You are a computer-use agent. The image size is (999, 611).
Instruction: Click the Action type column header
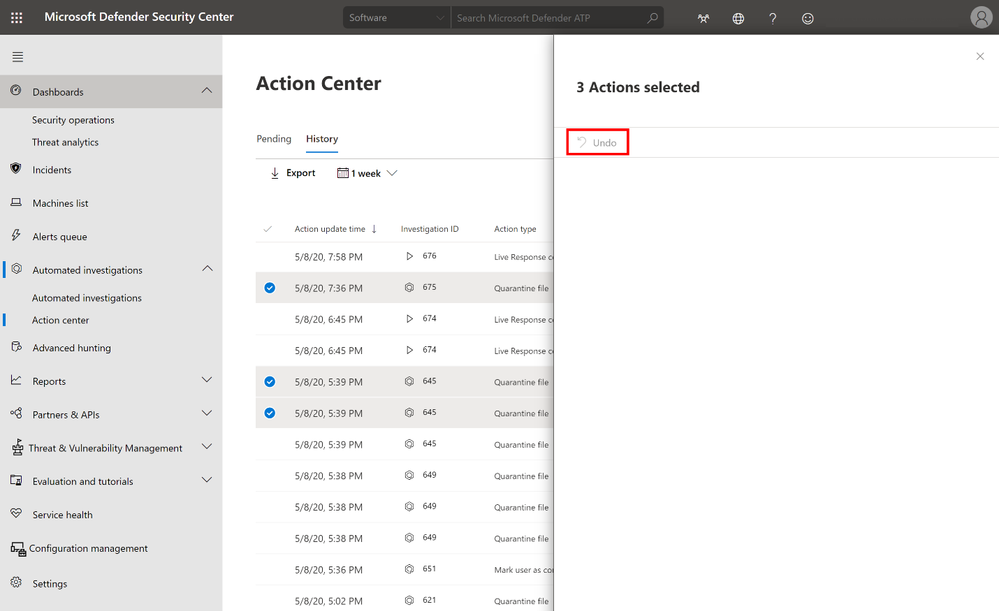tap(515, 229)
